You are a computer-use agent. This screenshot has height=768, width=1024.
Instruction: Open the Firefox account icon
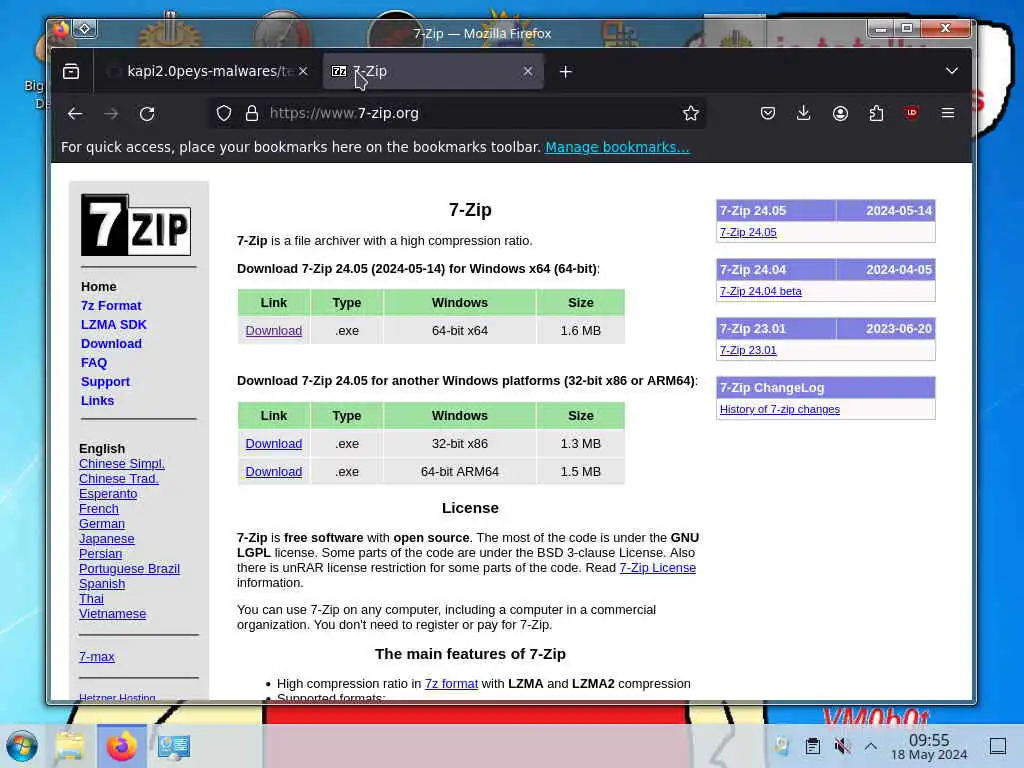pos(840,114)
